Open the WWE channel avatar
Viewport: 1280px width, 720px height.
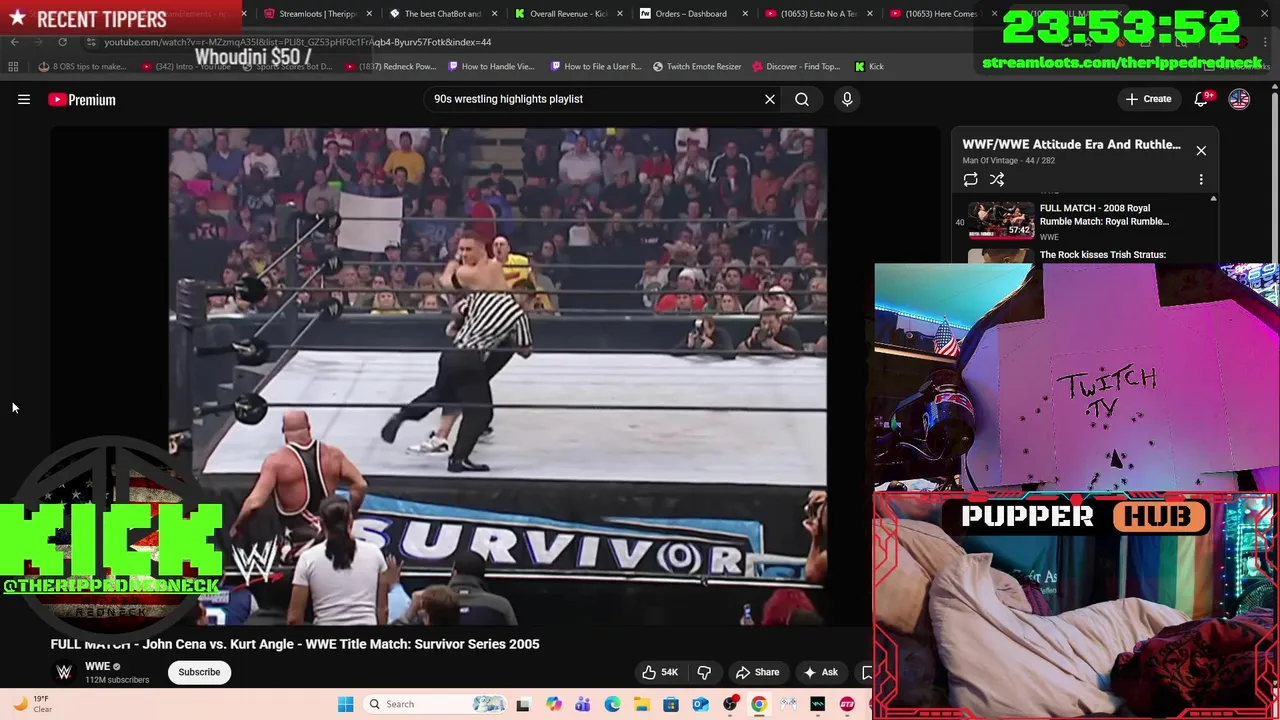64,672
